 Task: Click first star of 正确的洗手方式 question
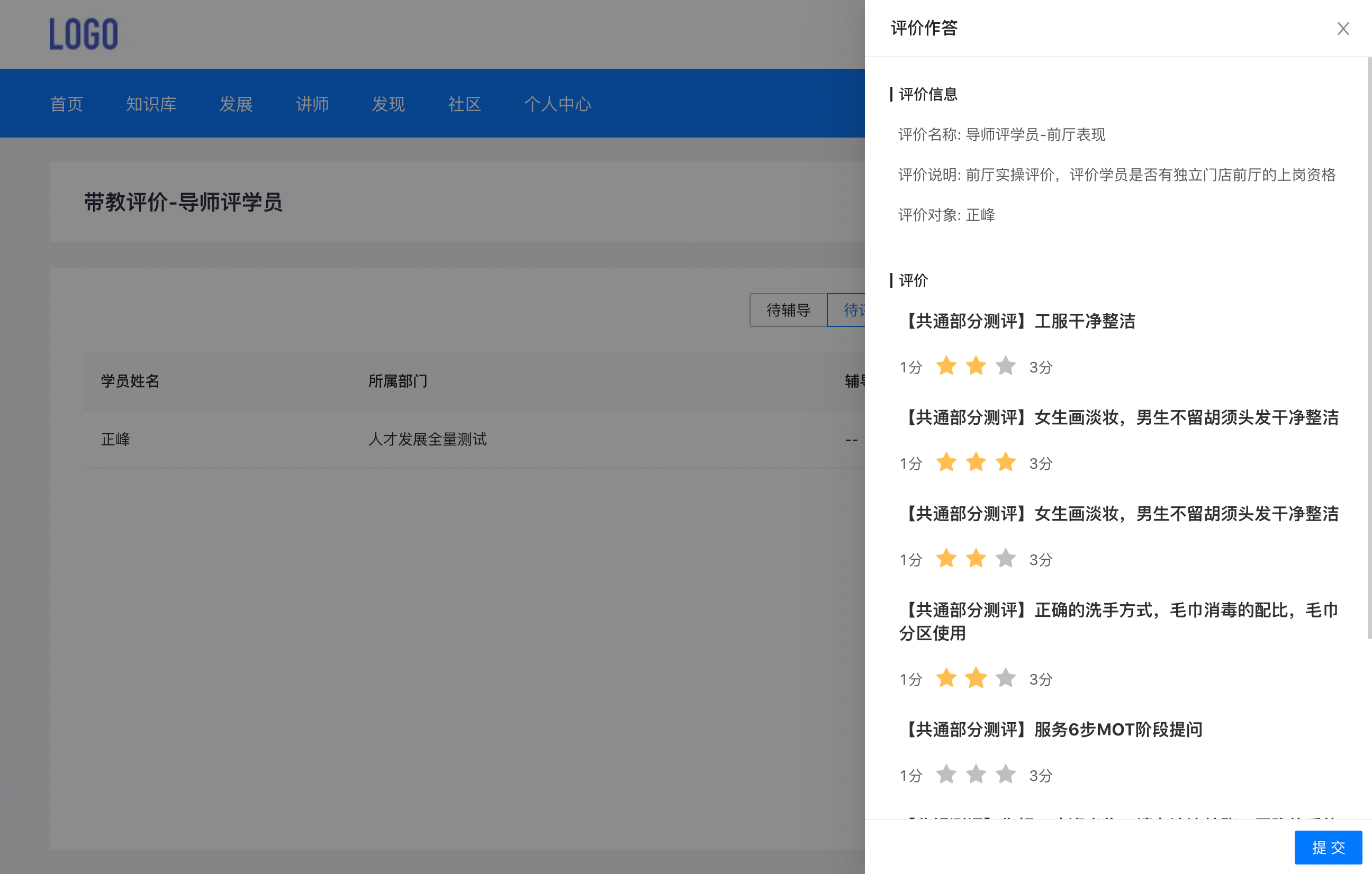pyautogui.click(x=946, y=678)
